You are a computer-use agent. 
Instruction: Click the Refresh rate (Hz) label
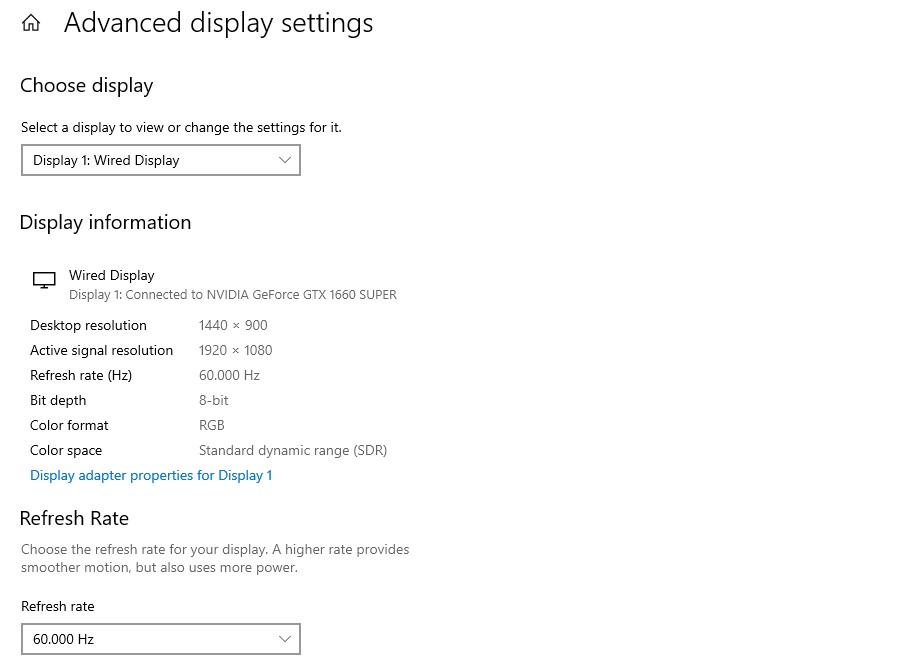81,376
